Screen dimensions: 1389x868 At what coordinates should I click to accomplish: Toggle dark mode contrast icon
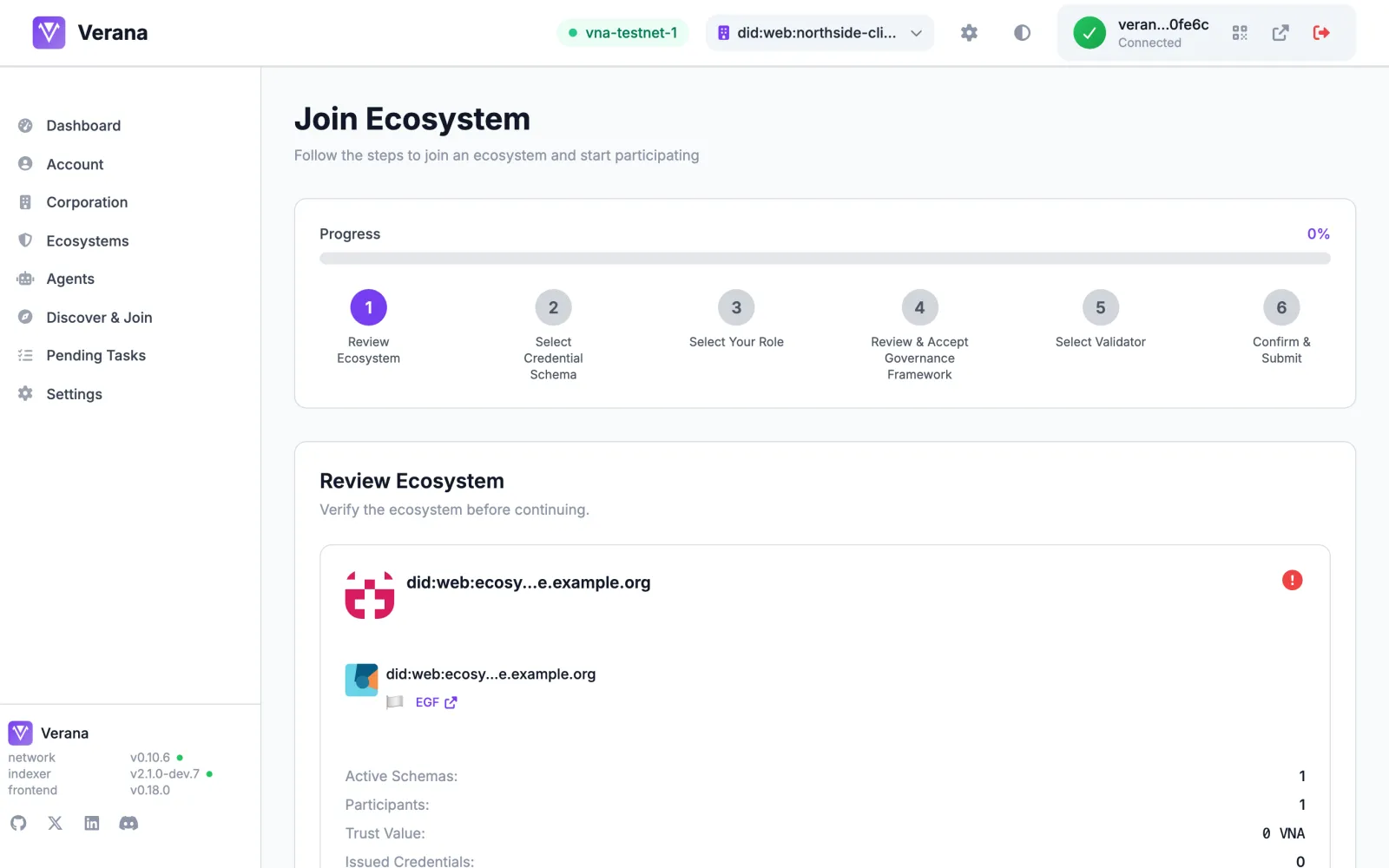(1022, 33)
